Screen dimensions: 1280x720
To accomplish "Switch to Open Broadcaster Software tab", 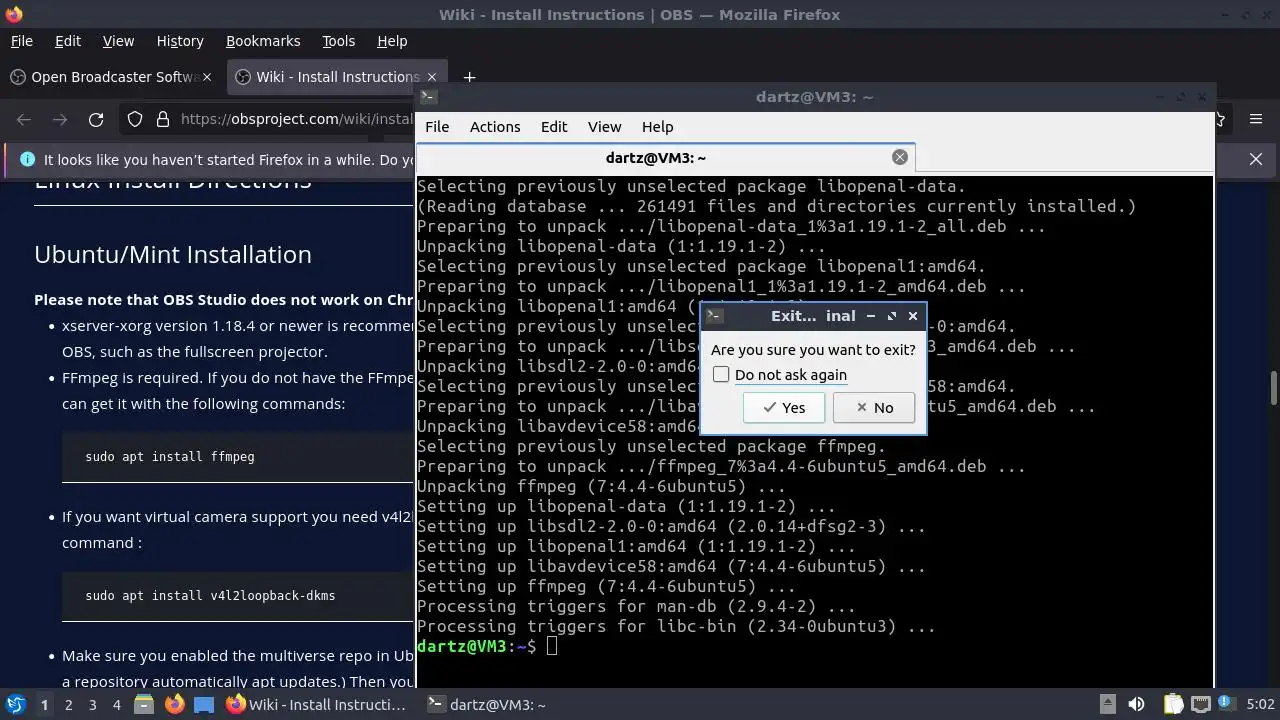I will [113, 77].
